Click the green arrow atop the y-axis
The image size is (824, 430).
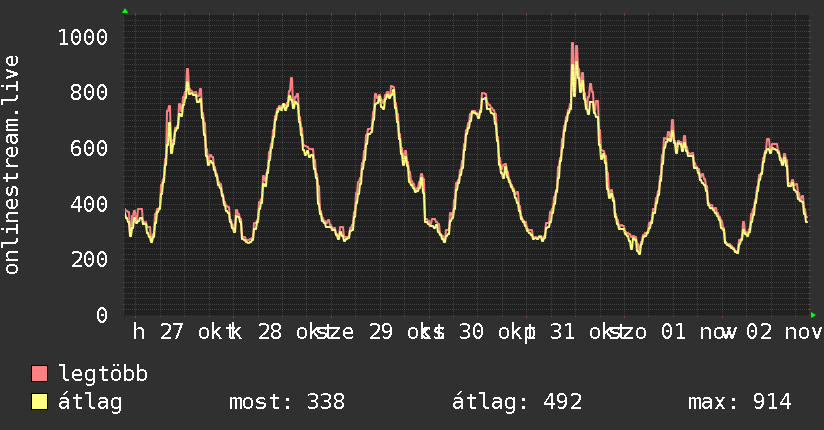point(125,11)
